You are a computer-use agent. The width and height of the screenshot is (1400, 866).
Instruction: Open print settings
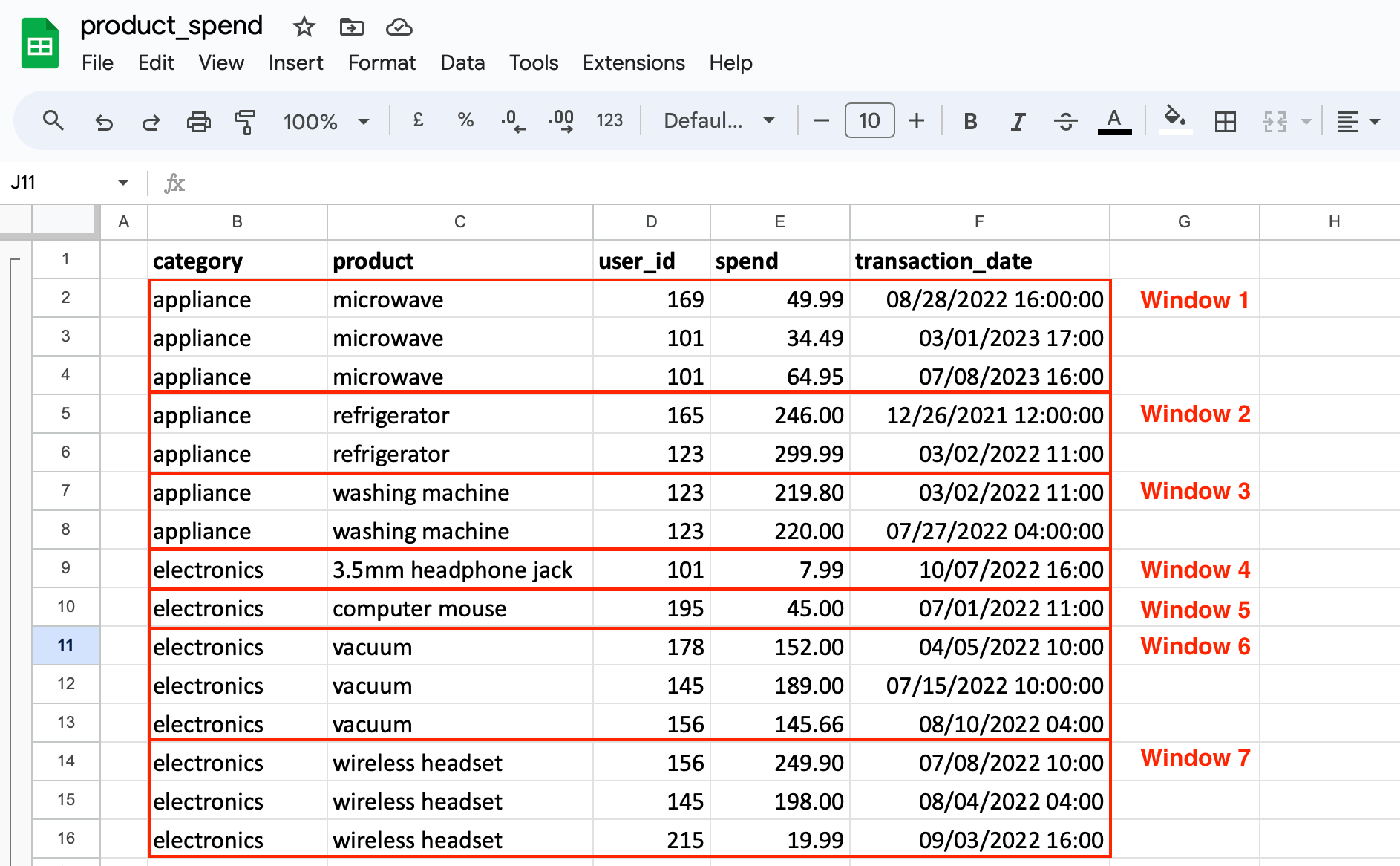tap(198, 120)
